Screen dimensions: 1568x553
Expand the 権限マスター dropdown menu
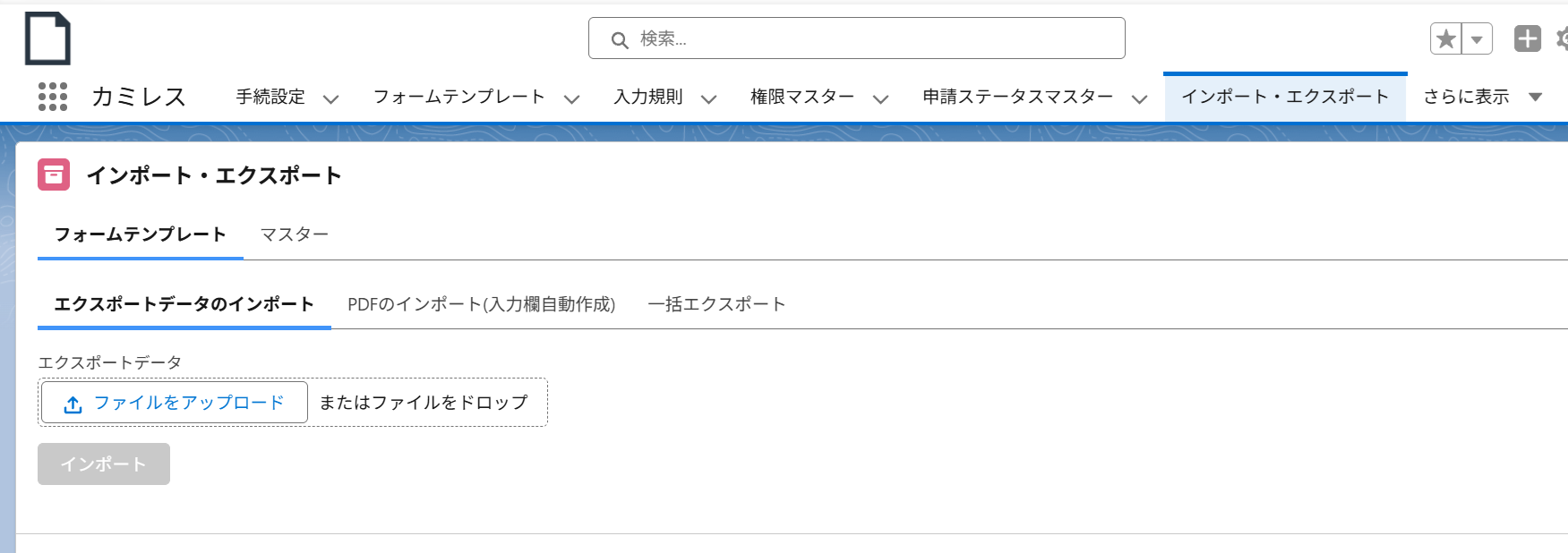[x=882, y=97]
